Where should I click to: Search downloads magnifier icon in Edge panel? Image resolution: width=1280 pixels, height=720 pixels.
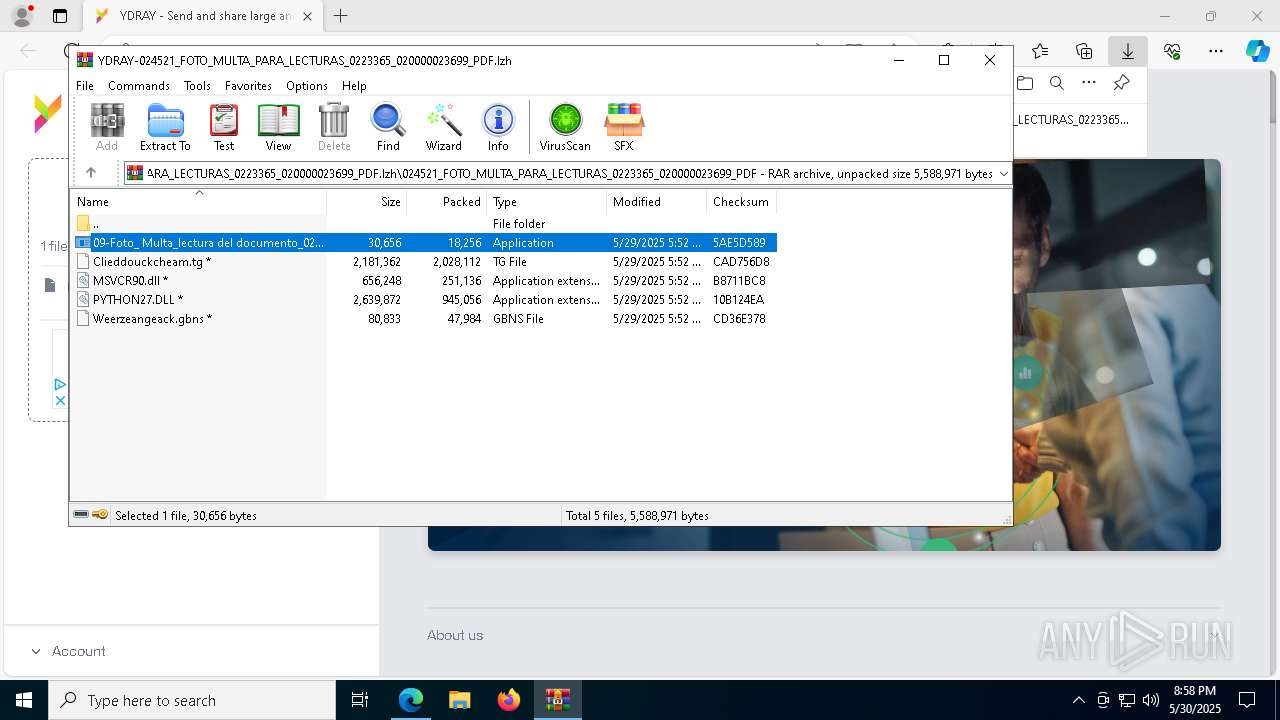pos(1057,83)
